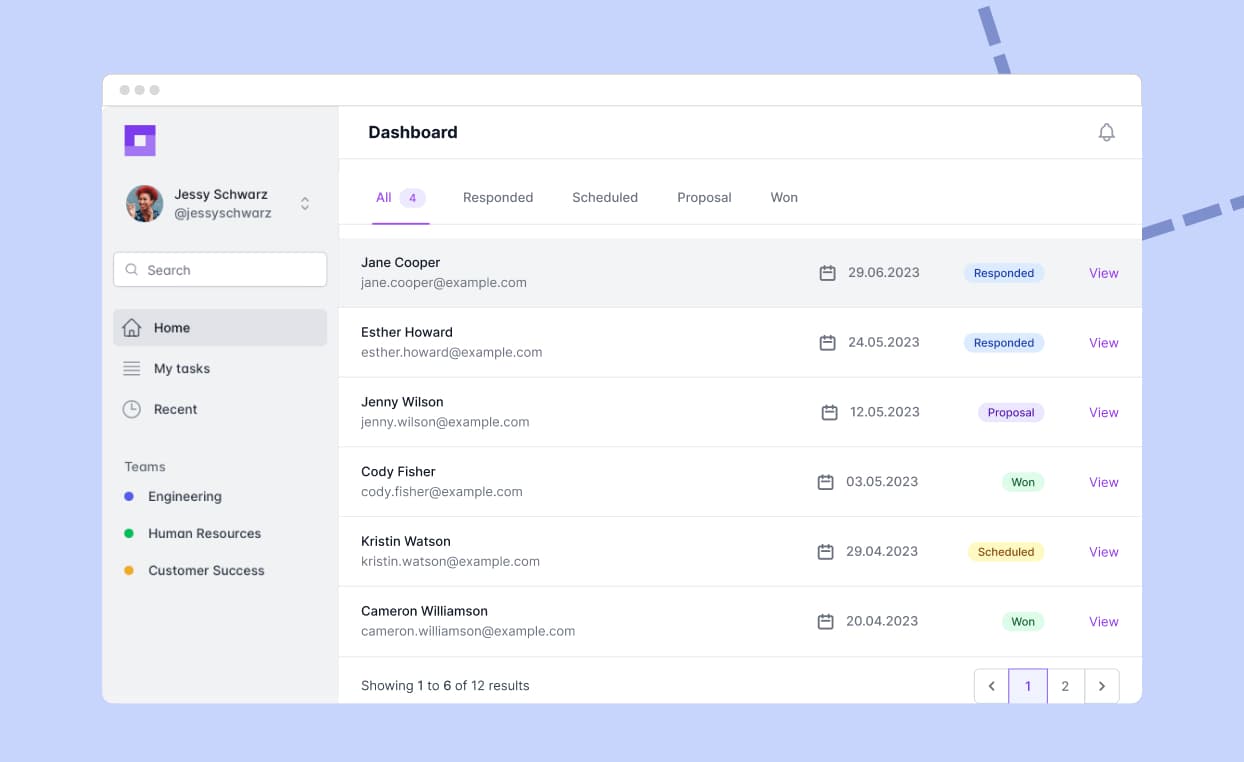Open Home in the sidebar
Image resolution: width=1244 pixels, height=762 pixels.
pyautogui.click(x=220, y=328)
